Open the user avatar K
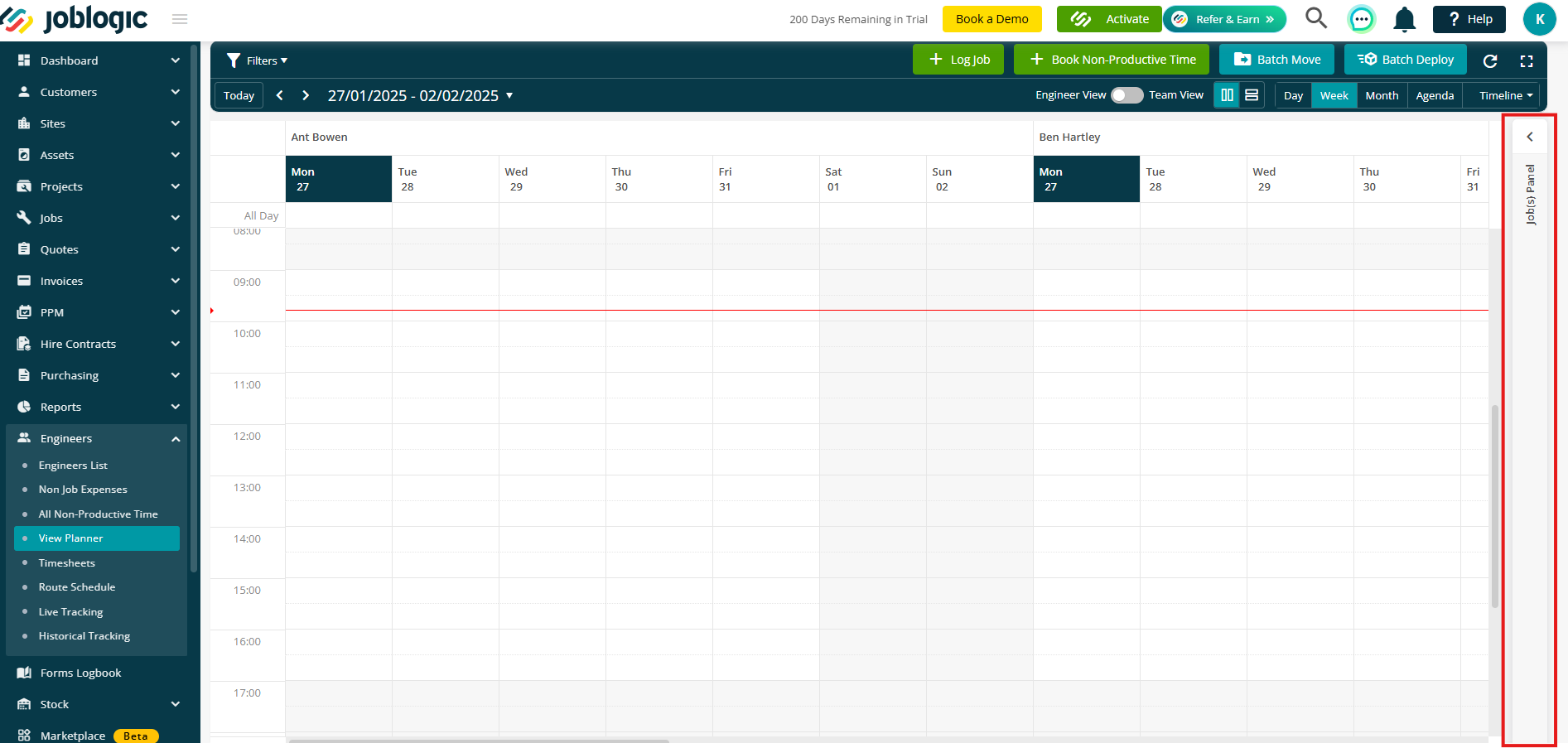The image size is (1568, 748). (1539, 19)
